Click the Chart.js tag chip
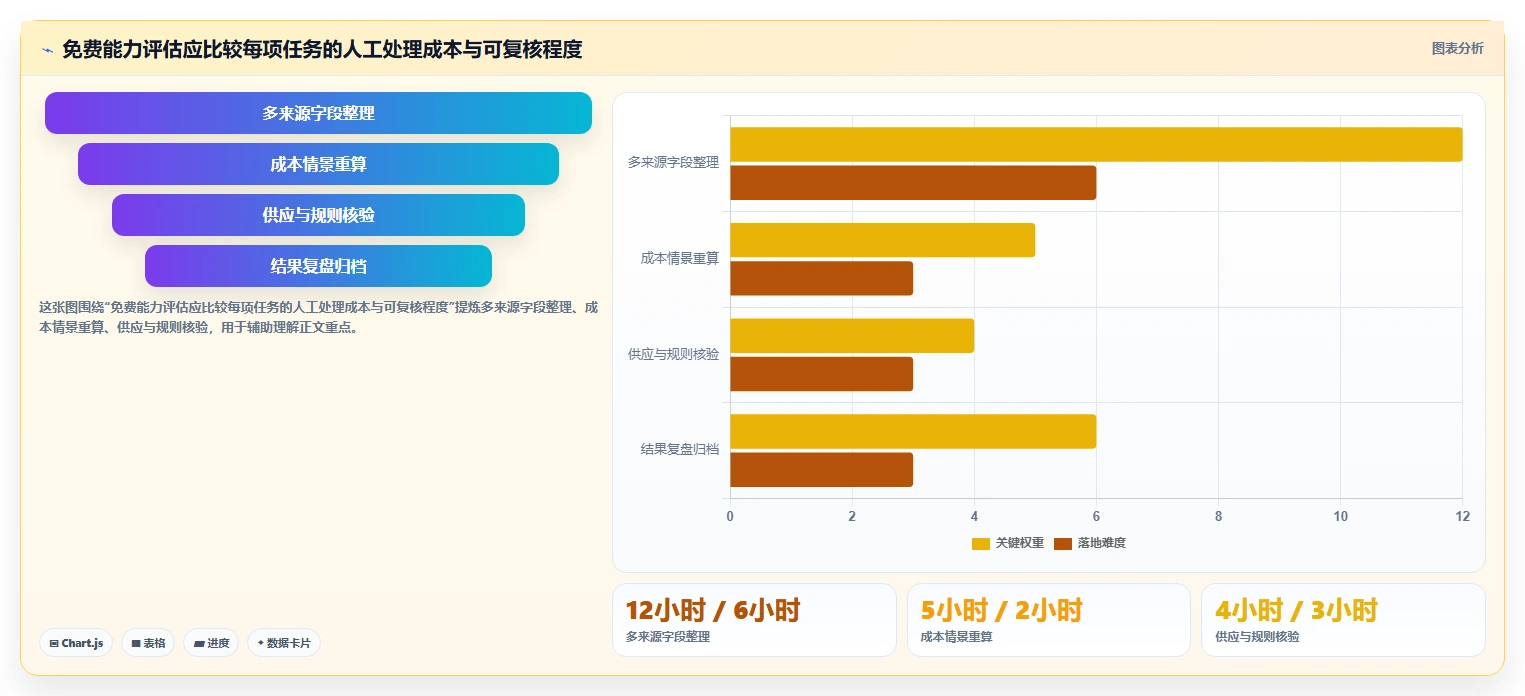The image size is (1525, 696). (x=76, y=643)
